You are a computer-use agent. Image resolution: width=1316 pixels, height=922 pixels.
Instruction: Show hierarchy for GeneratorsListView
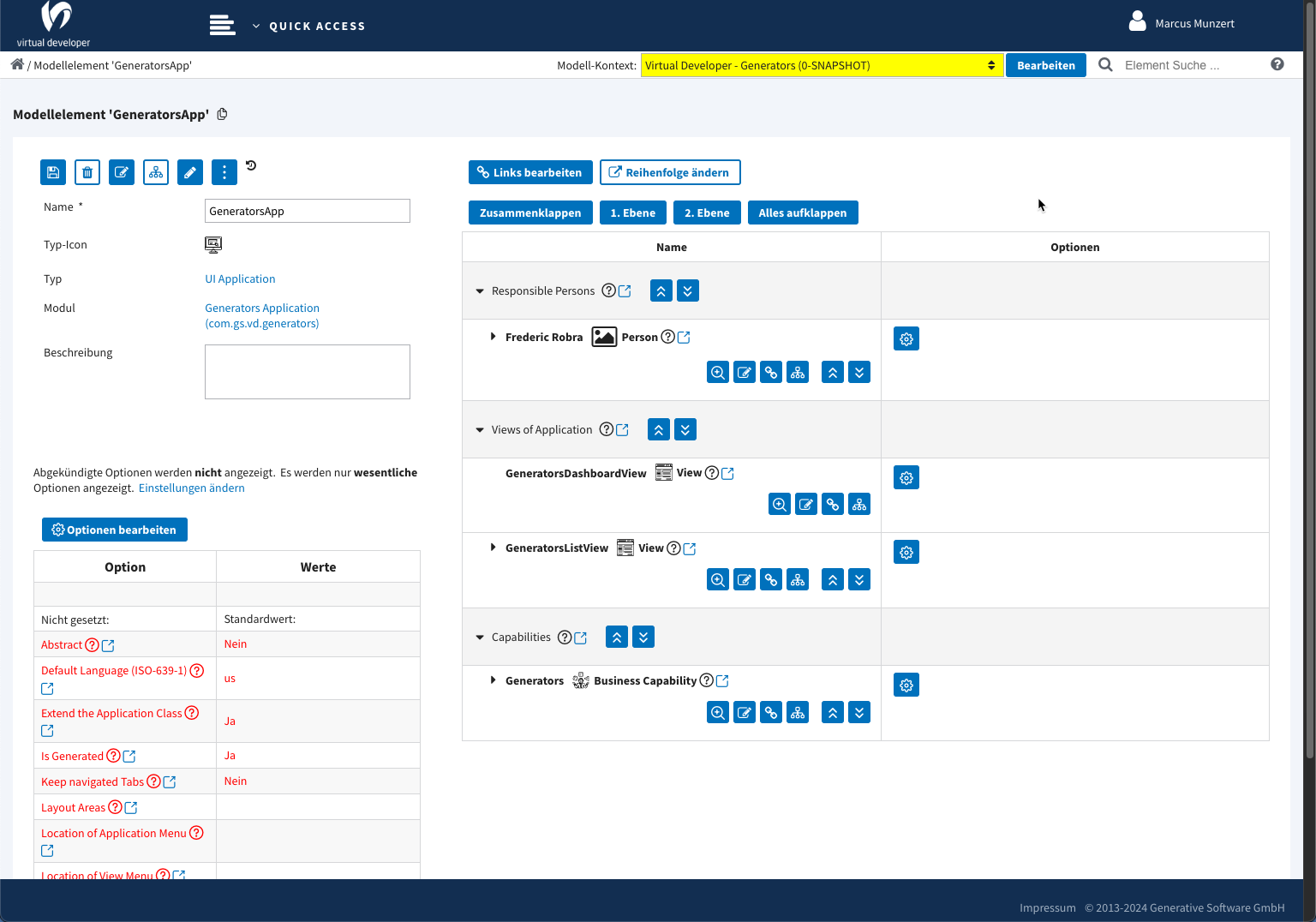pos(798,579)
